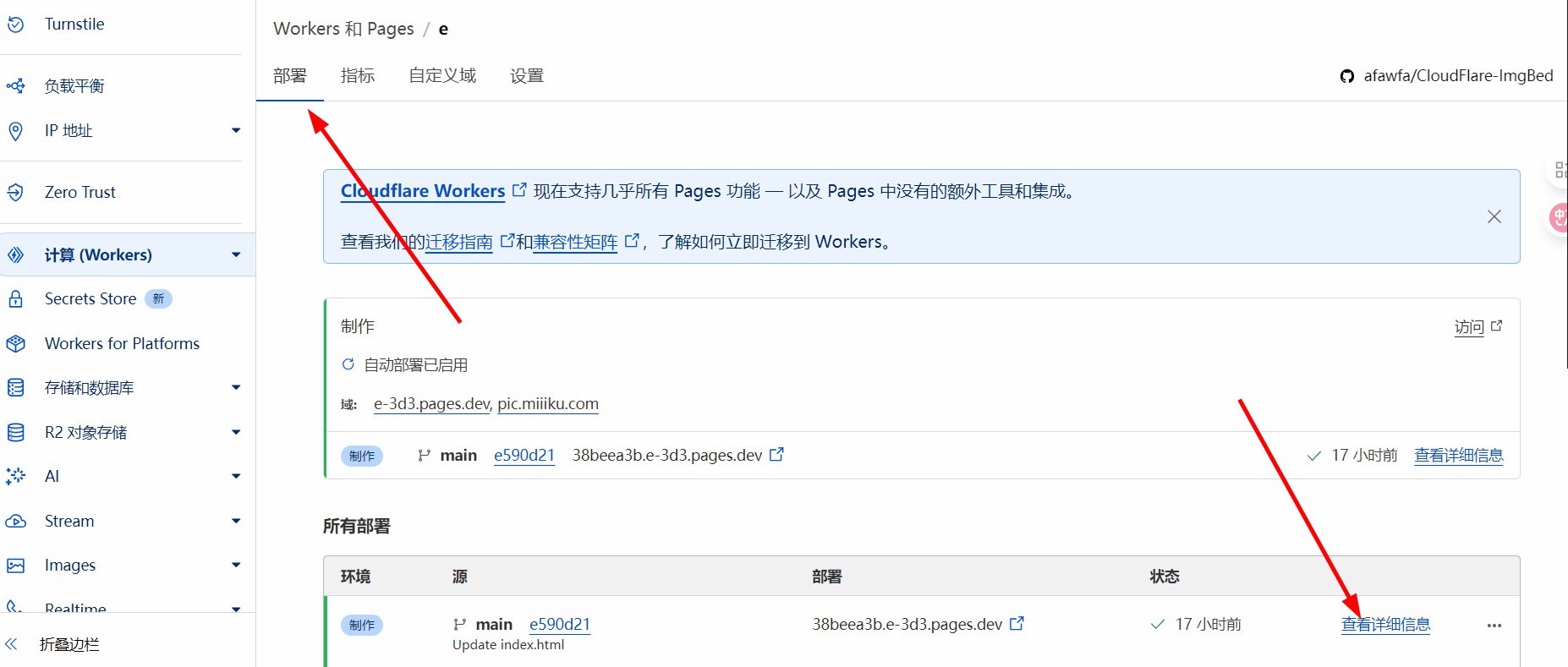The image size is (1568, 667).
Task: Click the 负载平衡 load balancing icon
Action: point(15,85)
